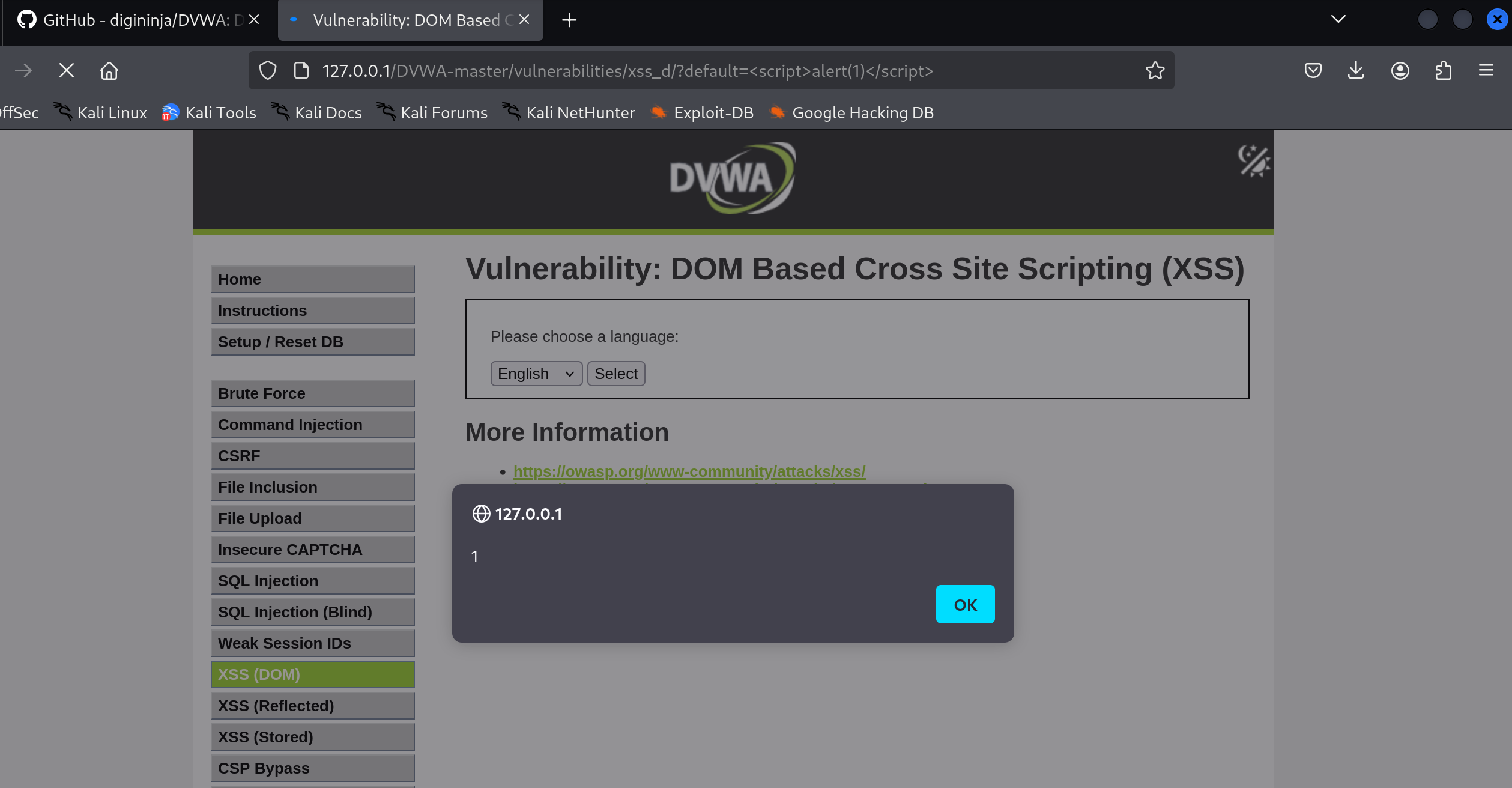
Task: Open the hamburger application menu
Action: coord(1486,71)
